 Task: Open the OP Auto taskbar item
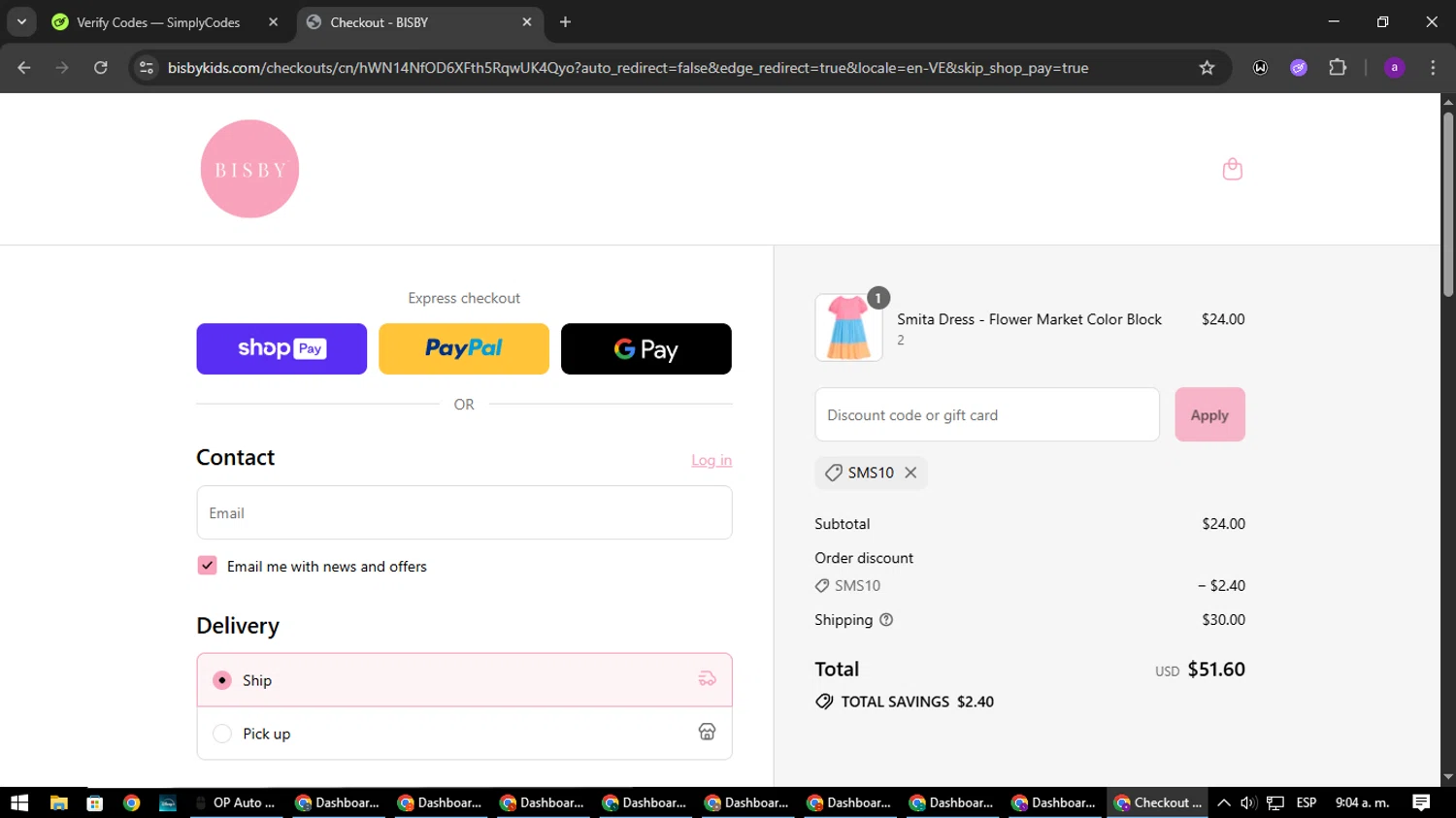(236, 802)
